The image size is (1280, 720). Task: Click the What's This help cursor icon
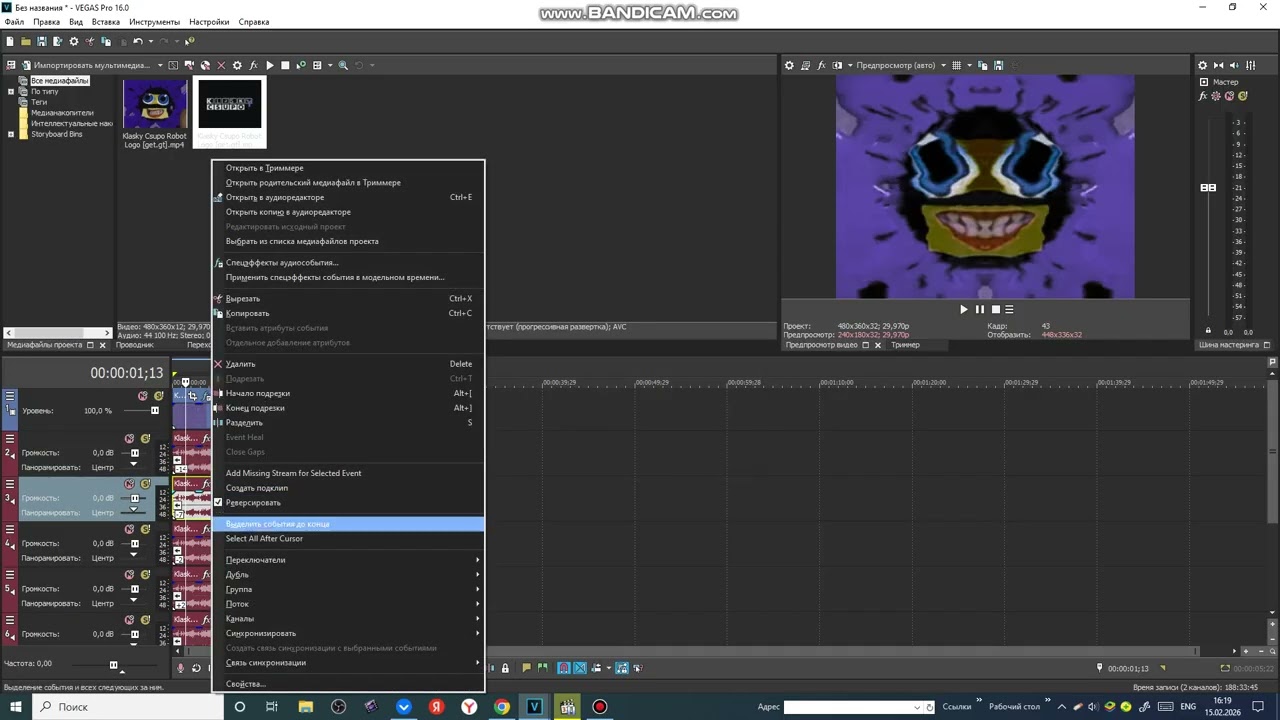(190, 41)
